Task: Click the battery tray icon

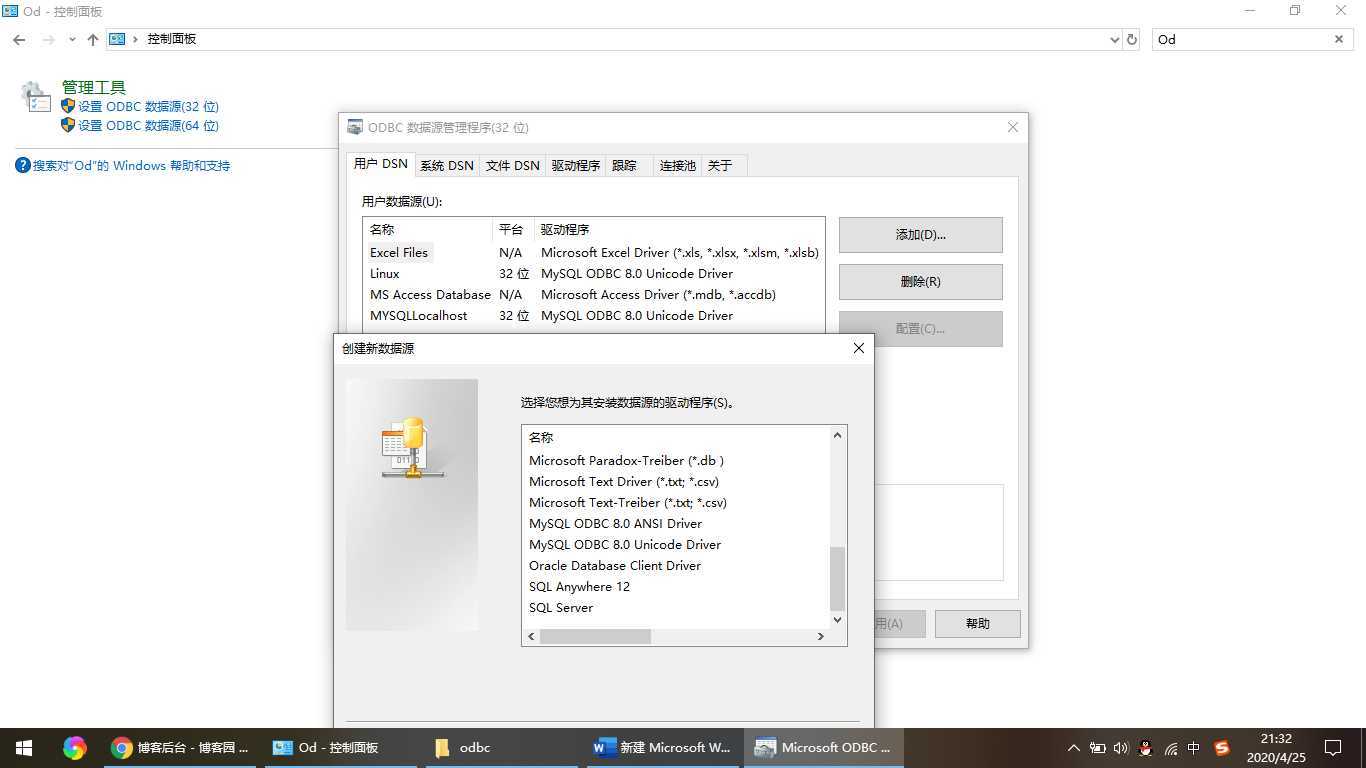Action: coord(1097,747)
